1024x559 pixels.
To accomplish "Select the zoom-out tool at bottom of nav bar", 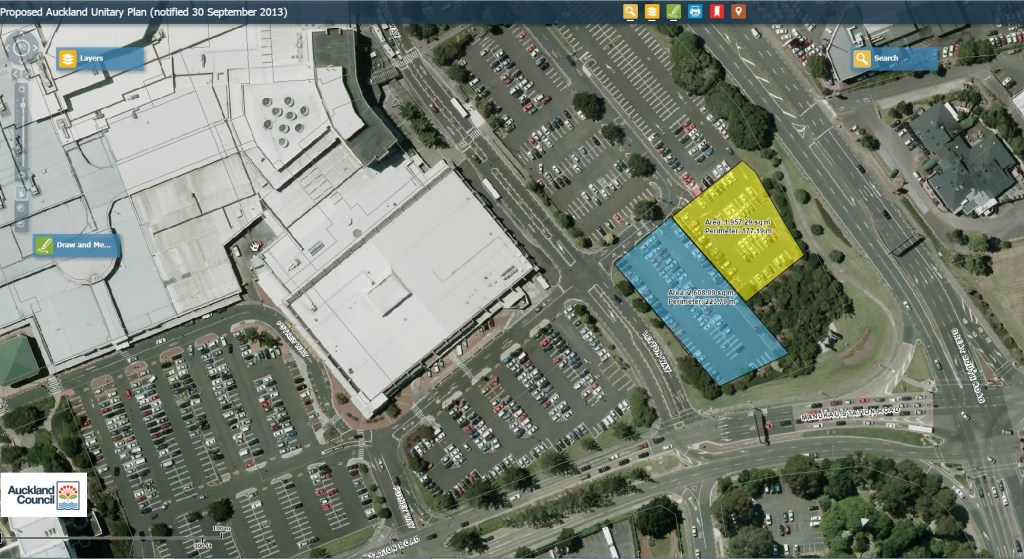I will coord(21,223).
